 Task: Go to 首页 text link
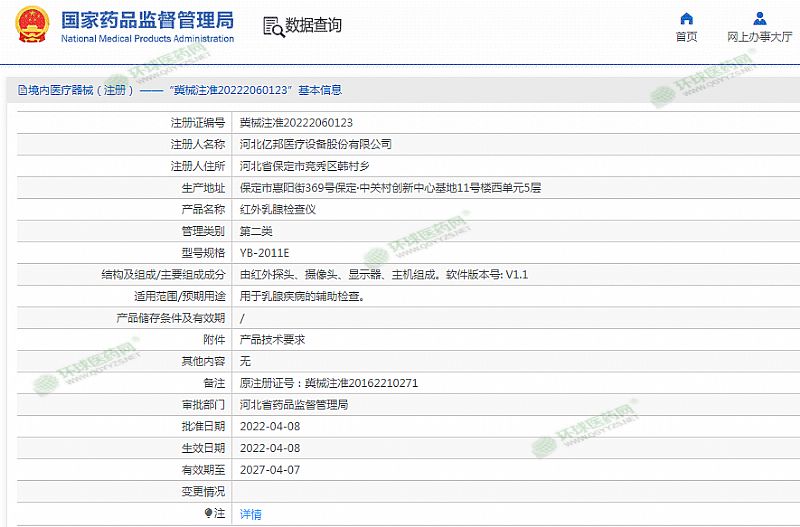coord(686,37)
